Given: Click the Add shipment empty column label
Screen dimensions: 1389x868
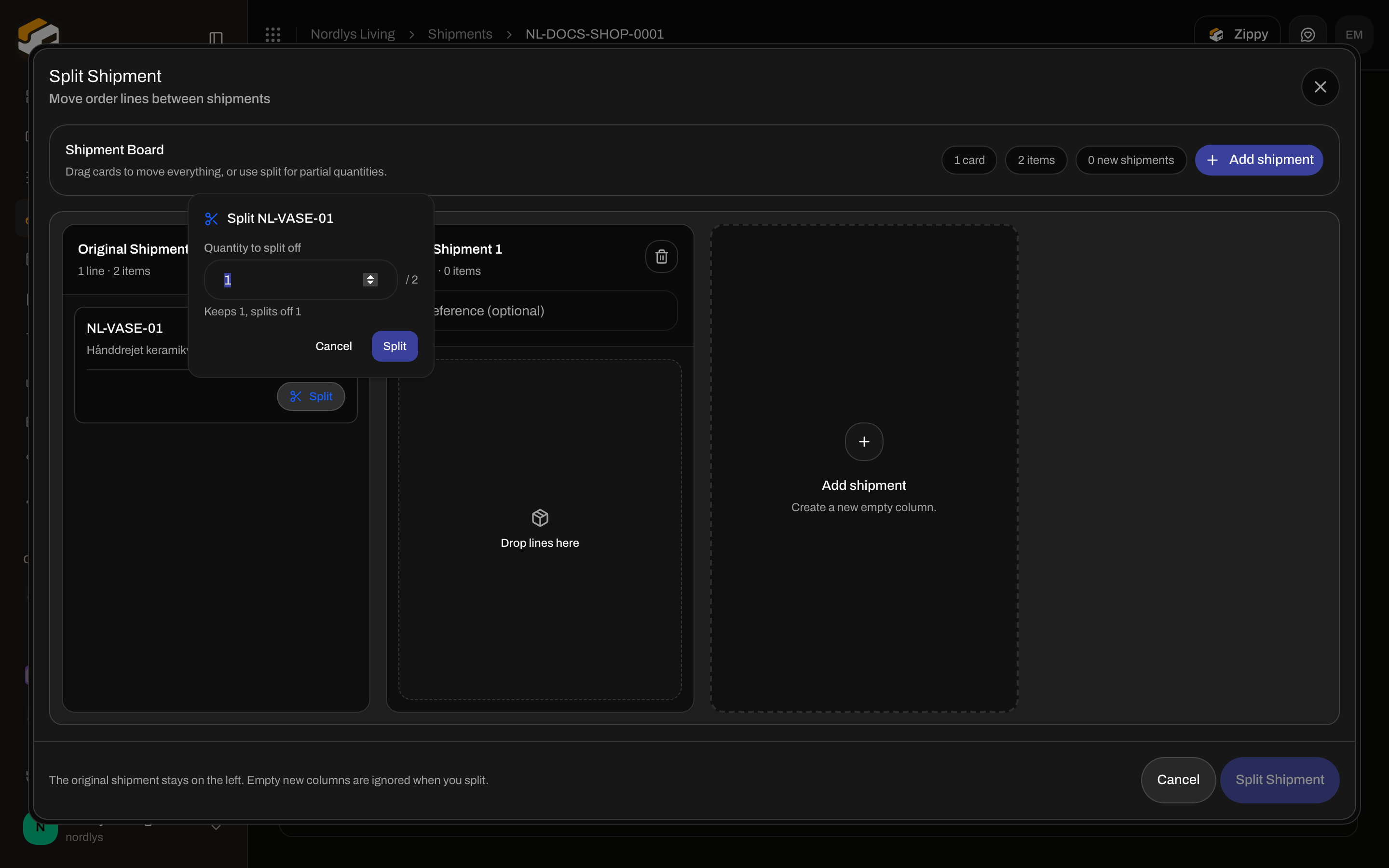Looking at the screenshot, I should pyautogui.click(x=864, y=486).
